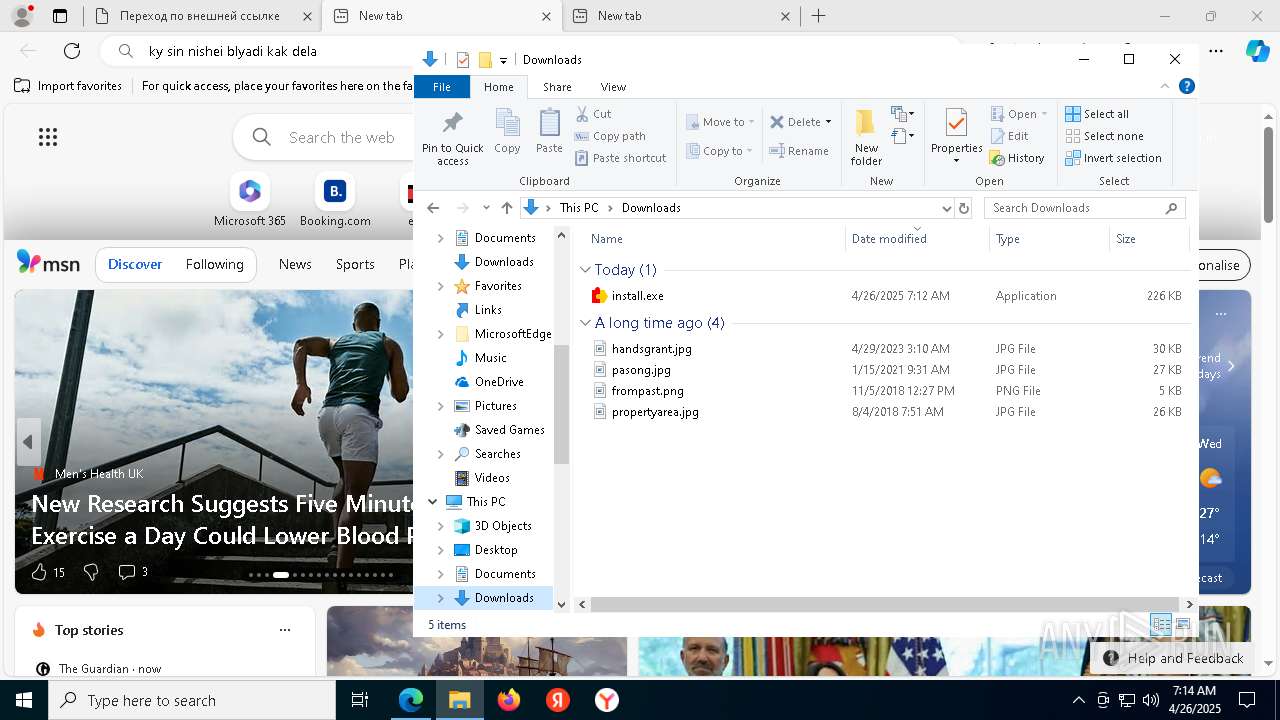The image size is (1280, 720).
Task: Click the Rename command
Action: [x=798, y=151]
